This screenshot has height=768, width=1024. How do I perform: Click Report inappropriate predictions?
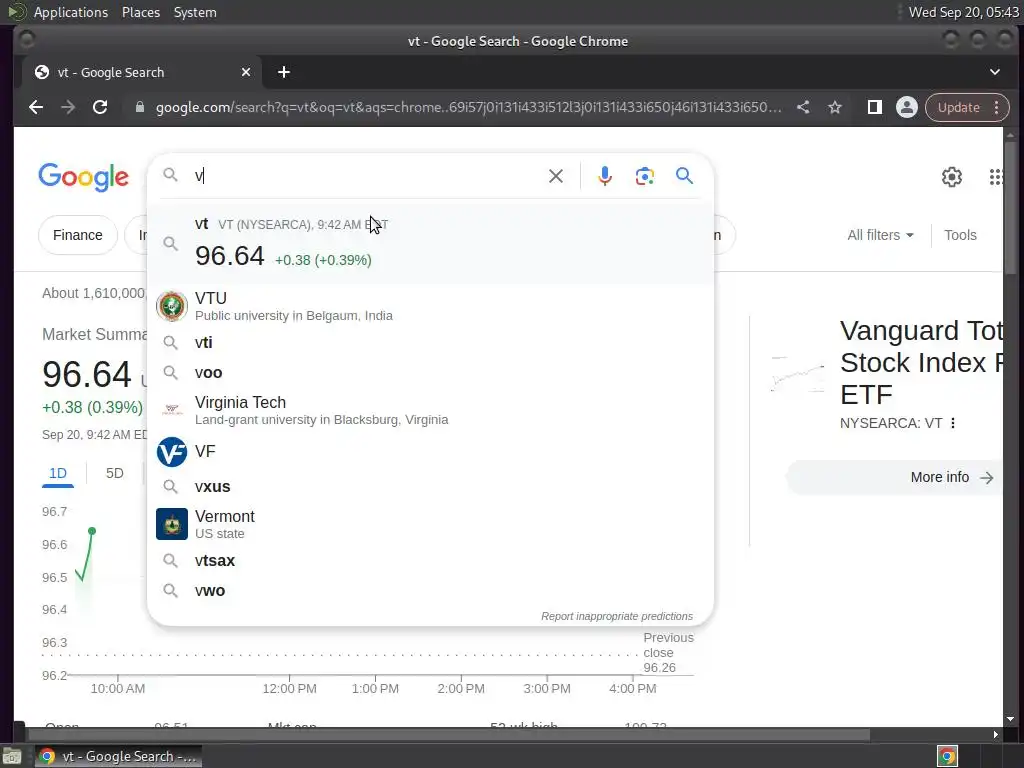click(616, 616)
